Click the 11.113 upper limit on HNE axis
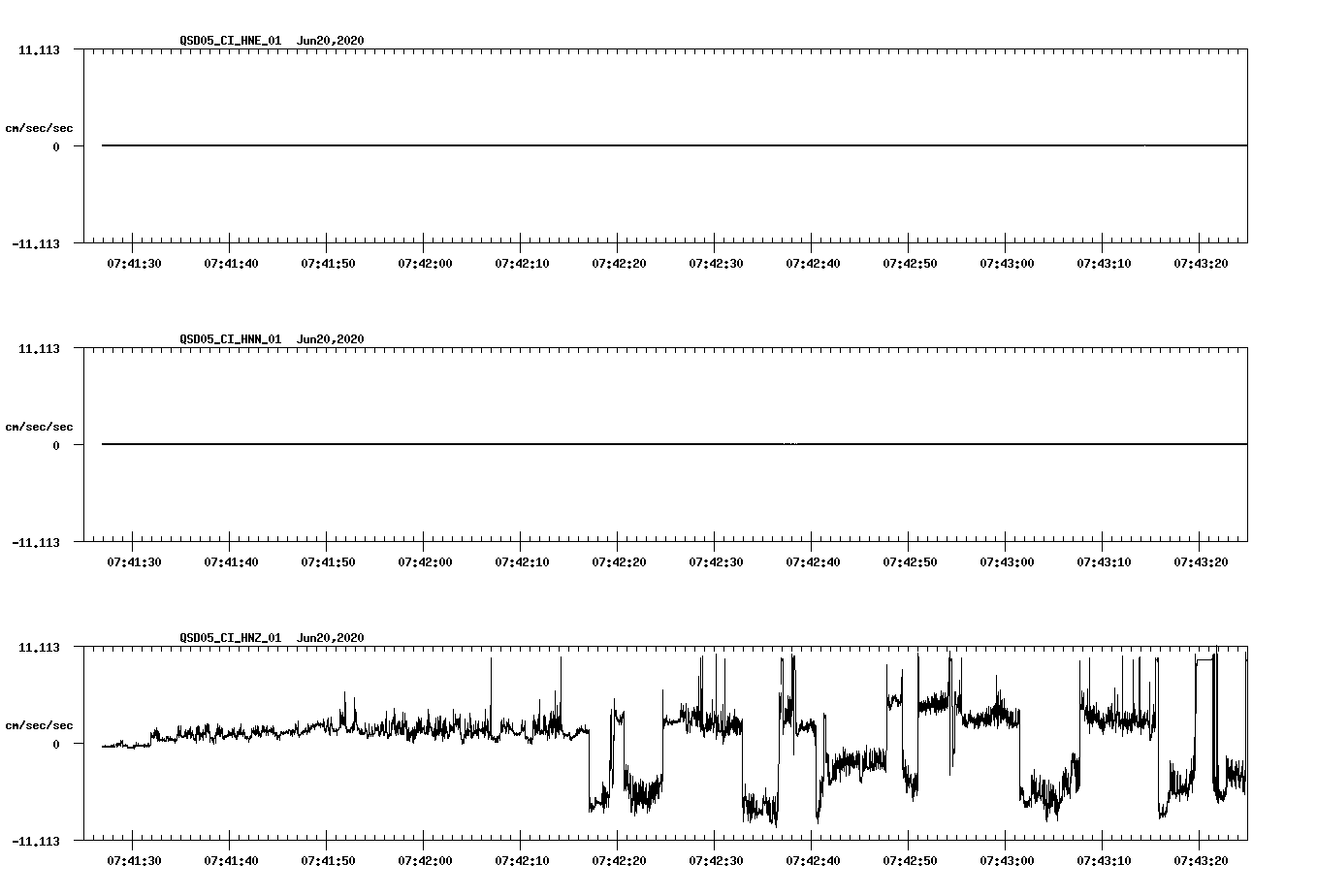 (39, 49)
